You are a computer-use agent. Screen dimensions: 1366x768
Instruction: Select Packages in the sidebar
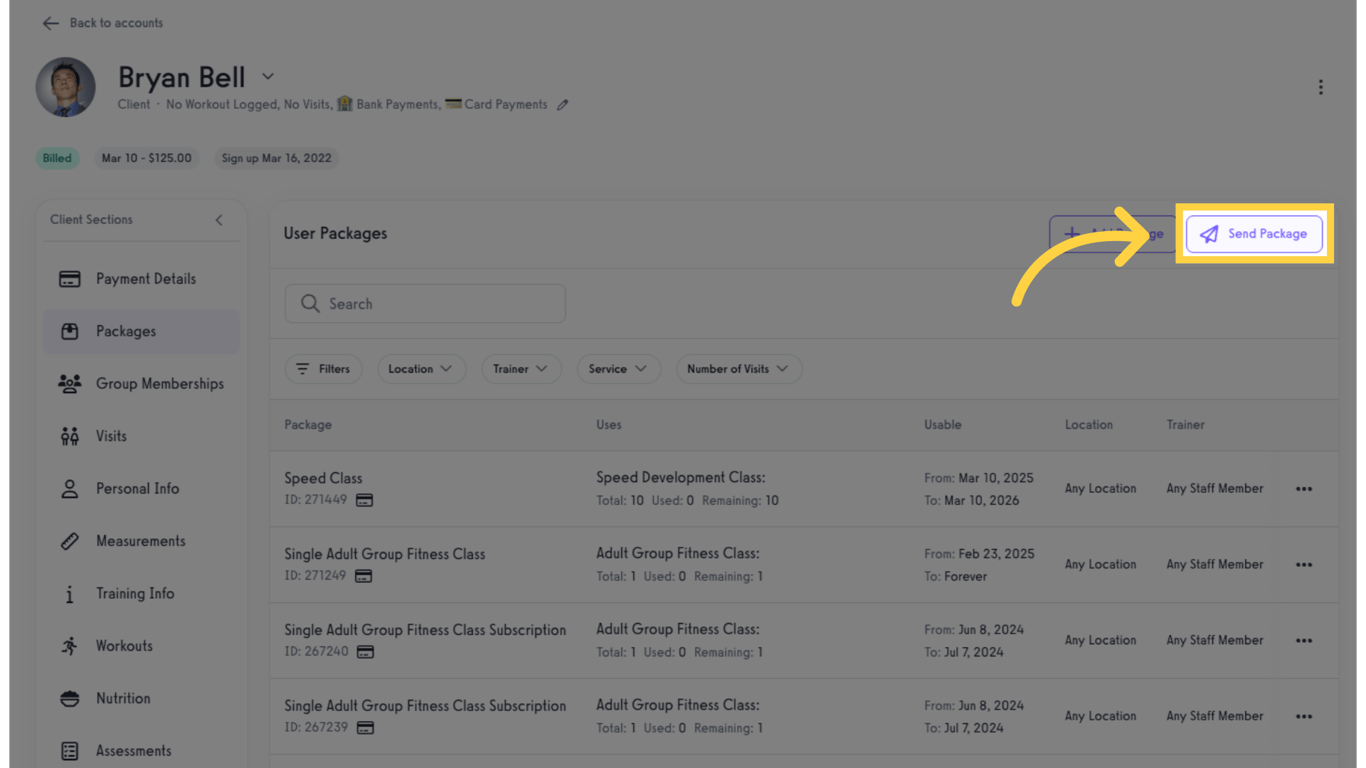(x=141, y=331)
